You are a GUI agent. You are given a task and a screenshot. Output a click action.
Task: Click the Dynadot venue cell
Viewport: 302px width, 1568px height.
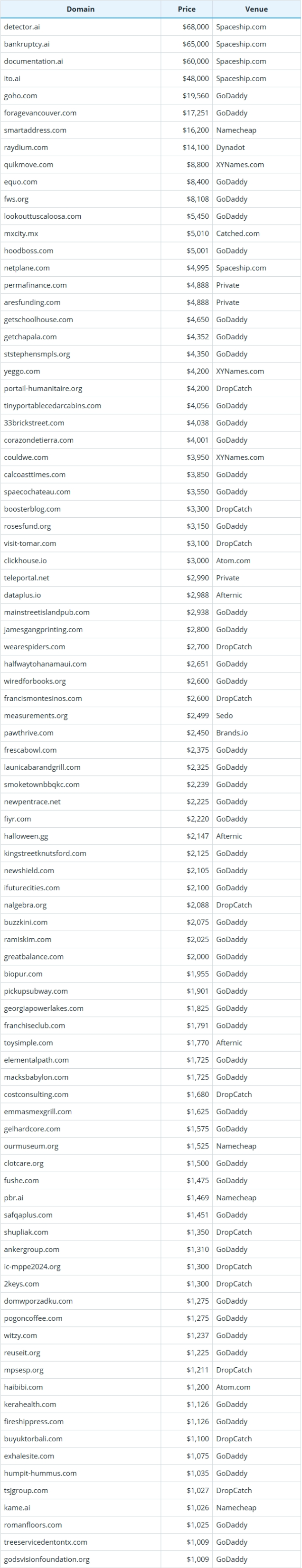point(230,147)
